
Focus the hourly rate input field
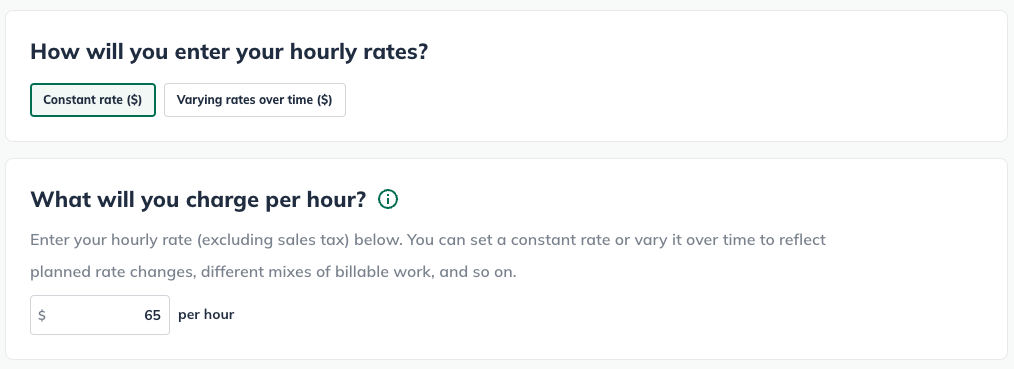(x=100, y=315)
